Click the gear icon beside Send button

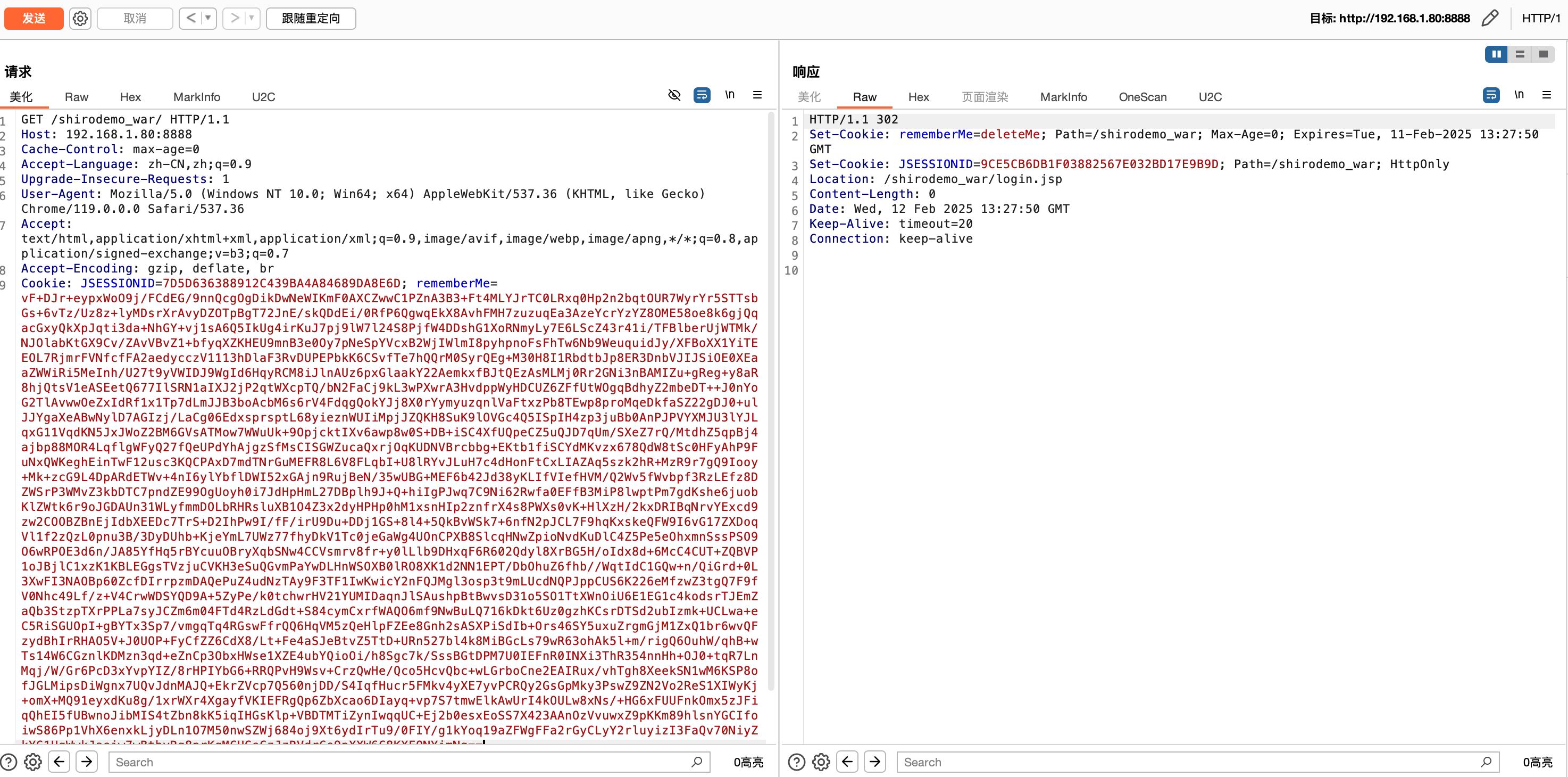pos(80,18)
